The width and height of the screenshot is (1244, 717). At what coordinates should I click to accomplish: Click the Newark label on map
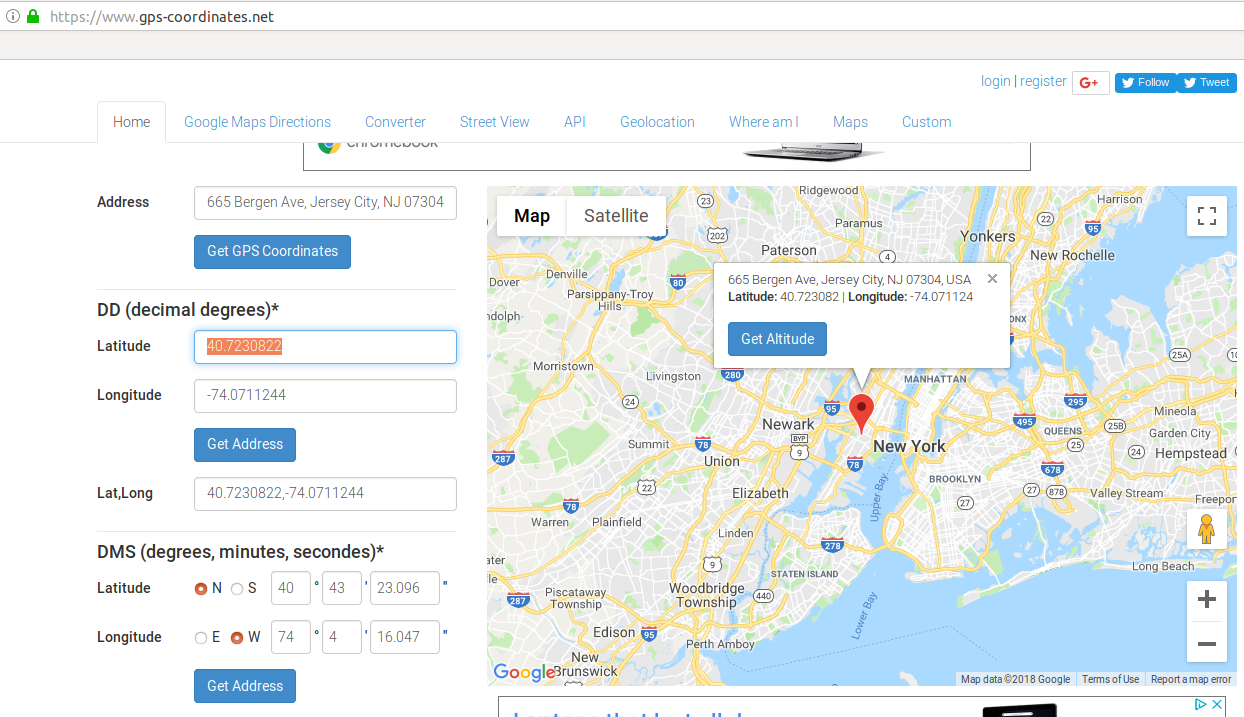pyautogui.click(x=788, y=424)
